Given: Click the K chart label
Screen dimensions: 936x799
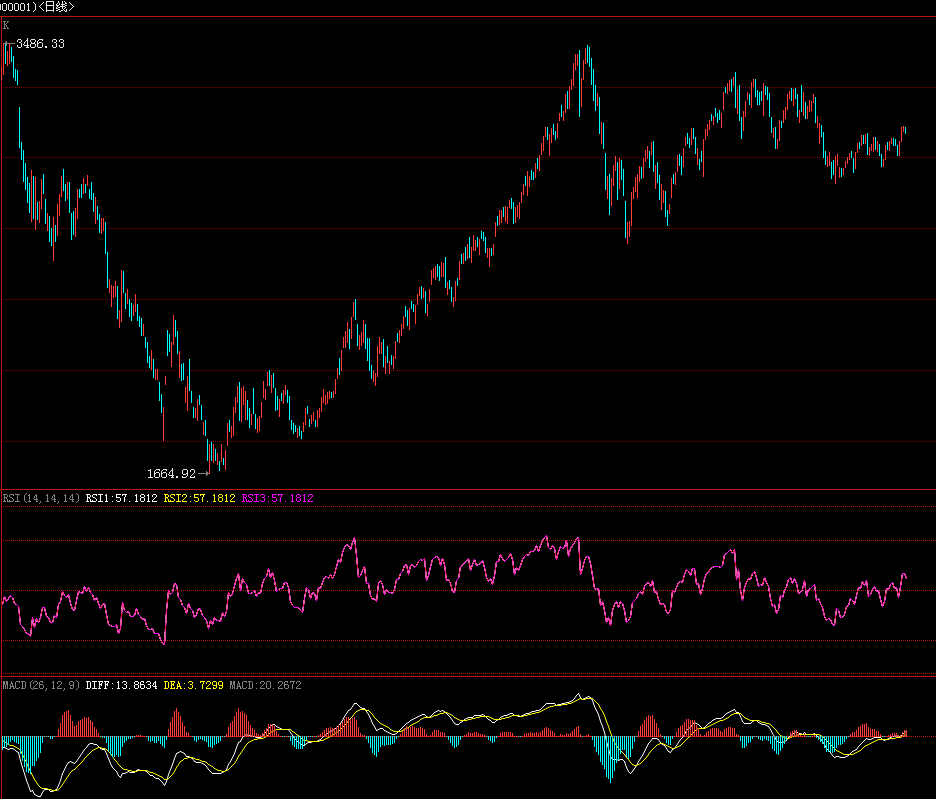Looking at the screenshot, I should pos(6,25).
